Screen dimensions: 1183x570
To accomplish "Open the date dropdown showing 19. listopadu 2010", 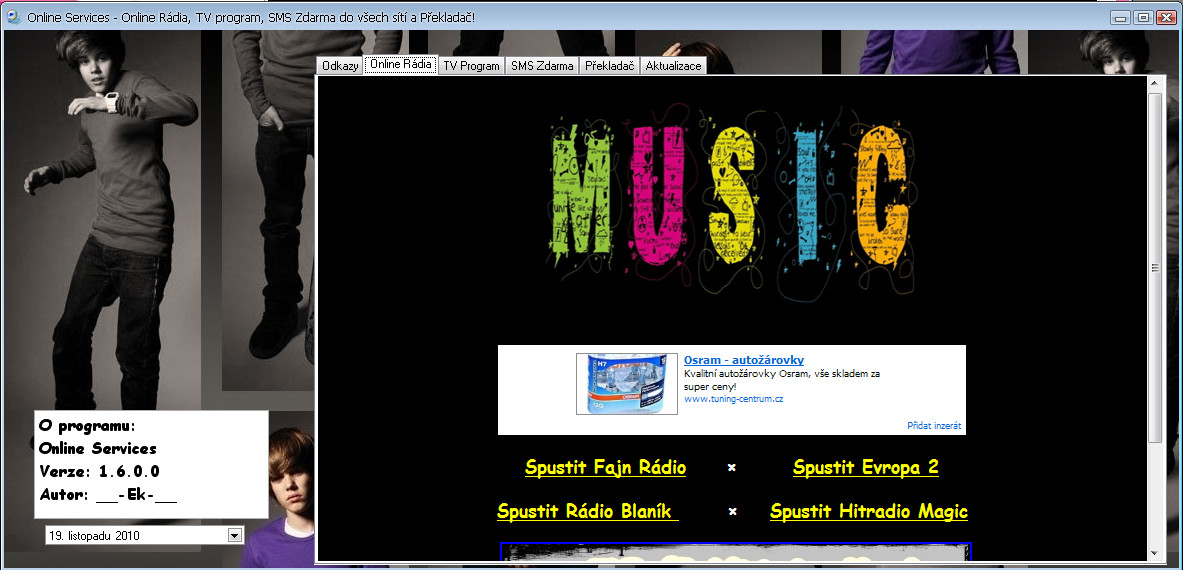I will click(x=144, y=535).
